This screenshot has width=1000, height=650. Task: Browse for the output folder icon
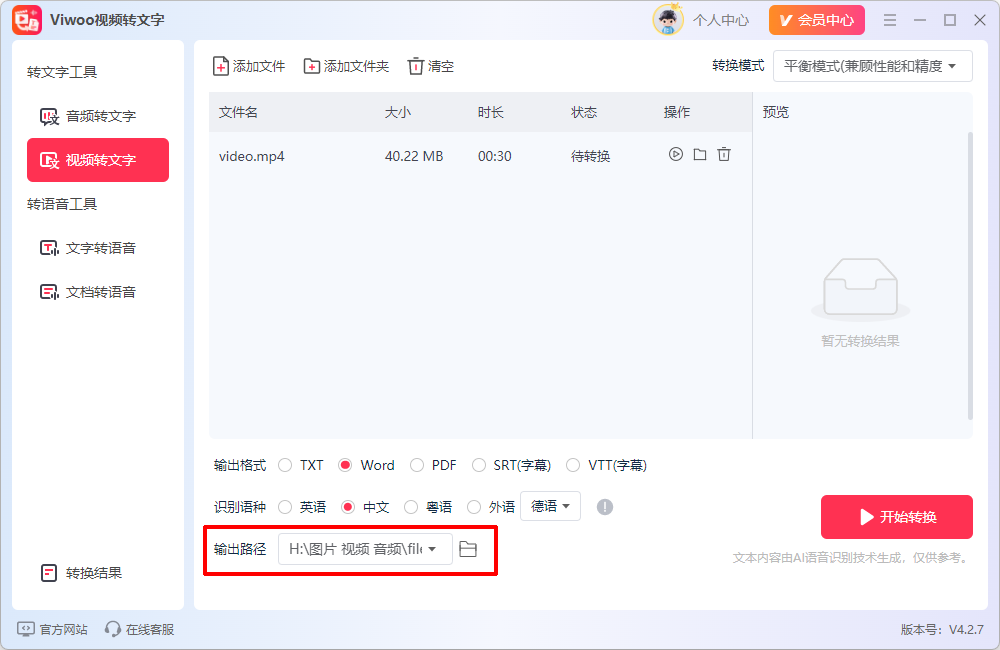point(468,549)
